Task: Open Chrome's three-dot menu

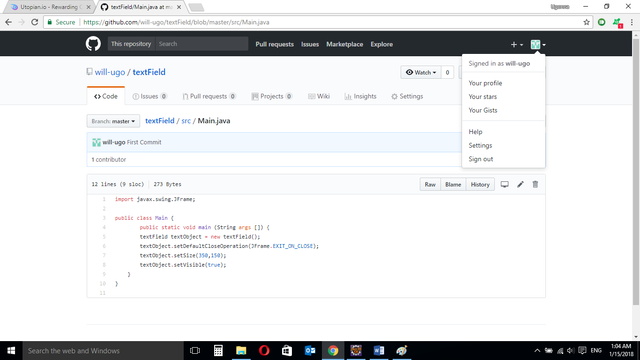Action: (x=631, y=22)
